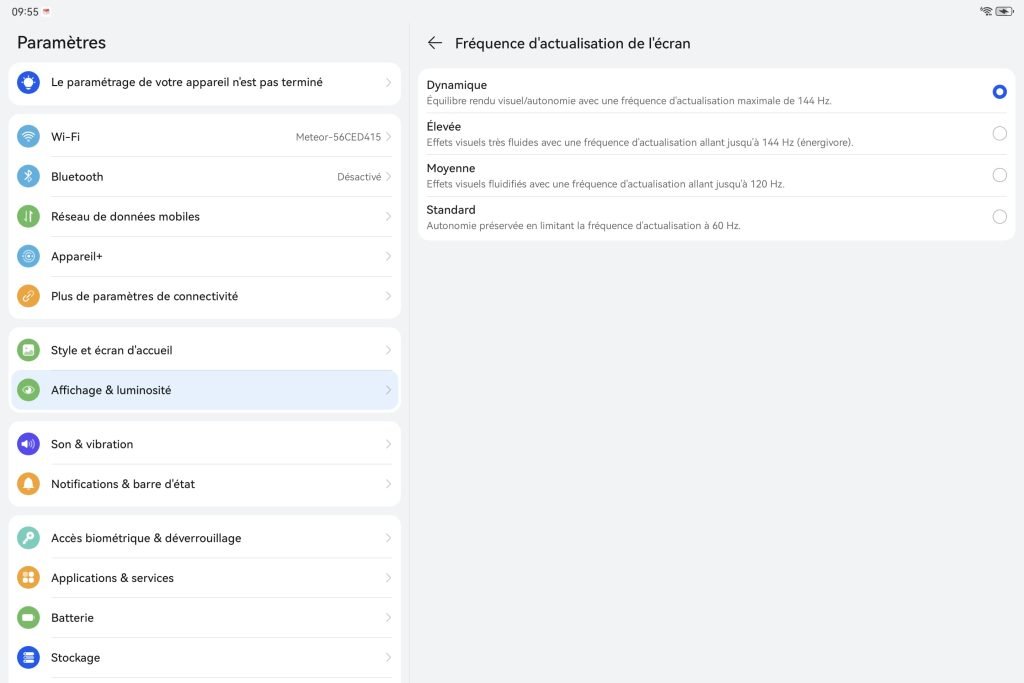1024x683 pixels.
Task: Tap status bar Wi-Fi signal icon
Action: point(986,11)
